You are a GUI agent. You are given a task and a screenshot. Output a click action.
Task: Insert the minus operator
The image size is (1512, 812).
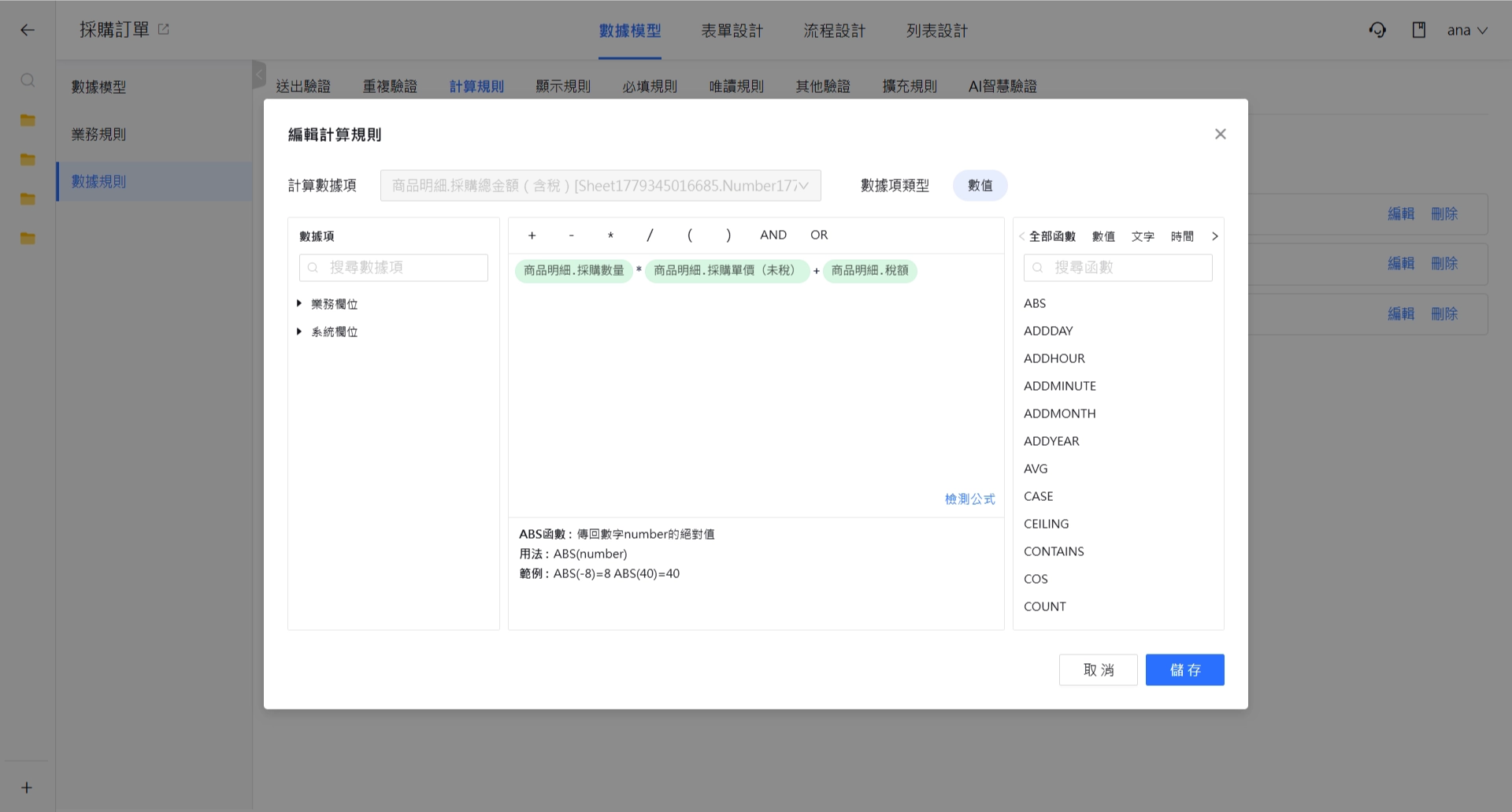572,235
